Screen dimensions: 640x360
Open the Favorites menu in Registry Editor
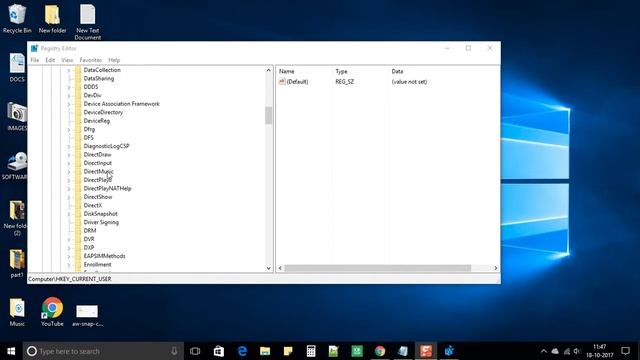90,60
